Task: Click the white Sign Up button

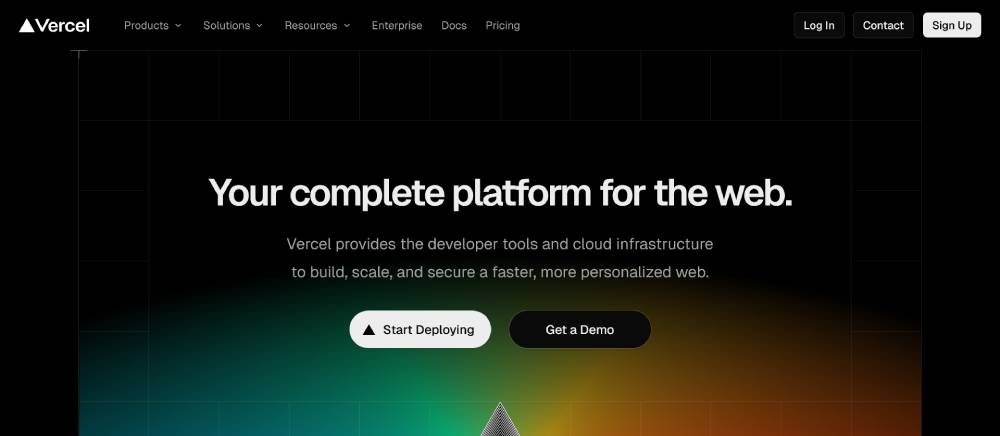Action: click(x=952, y=25)
